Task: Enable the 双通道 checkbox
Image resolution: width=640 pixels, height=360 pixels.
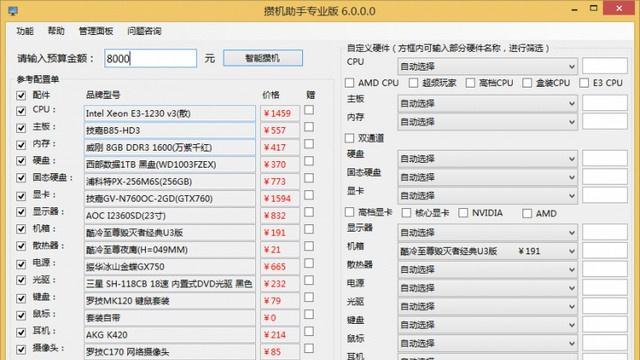Action: point(349,138)
